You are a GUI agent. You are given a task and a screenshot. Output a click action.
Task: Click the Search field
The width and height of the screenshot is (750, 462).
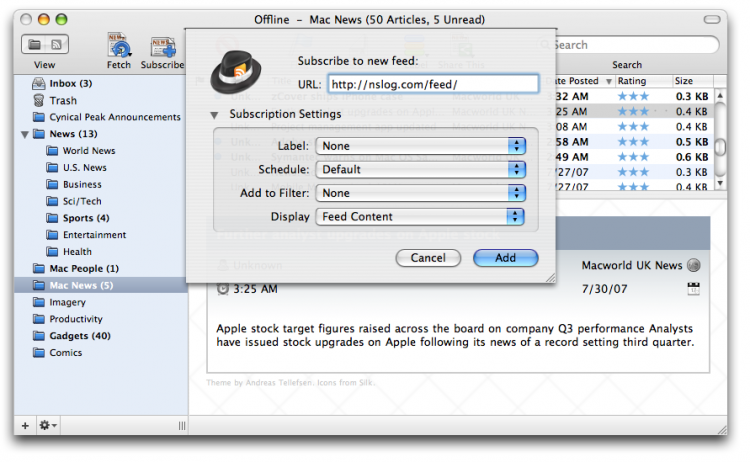pos(628,45)
